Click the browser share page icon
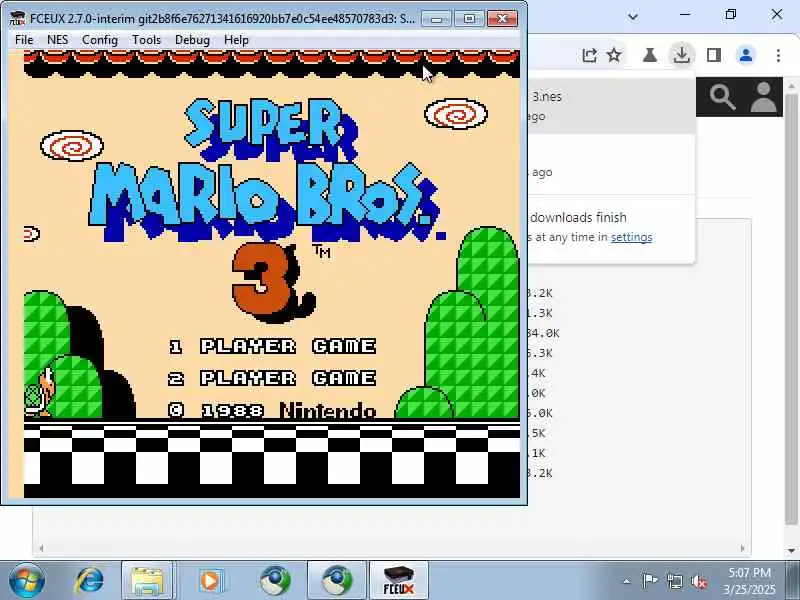The height and width of the screenshot is (600, 800). point(589,55)
